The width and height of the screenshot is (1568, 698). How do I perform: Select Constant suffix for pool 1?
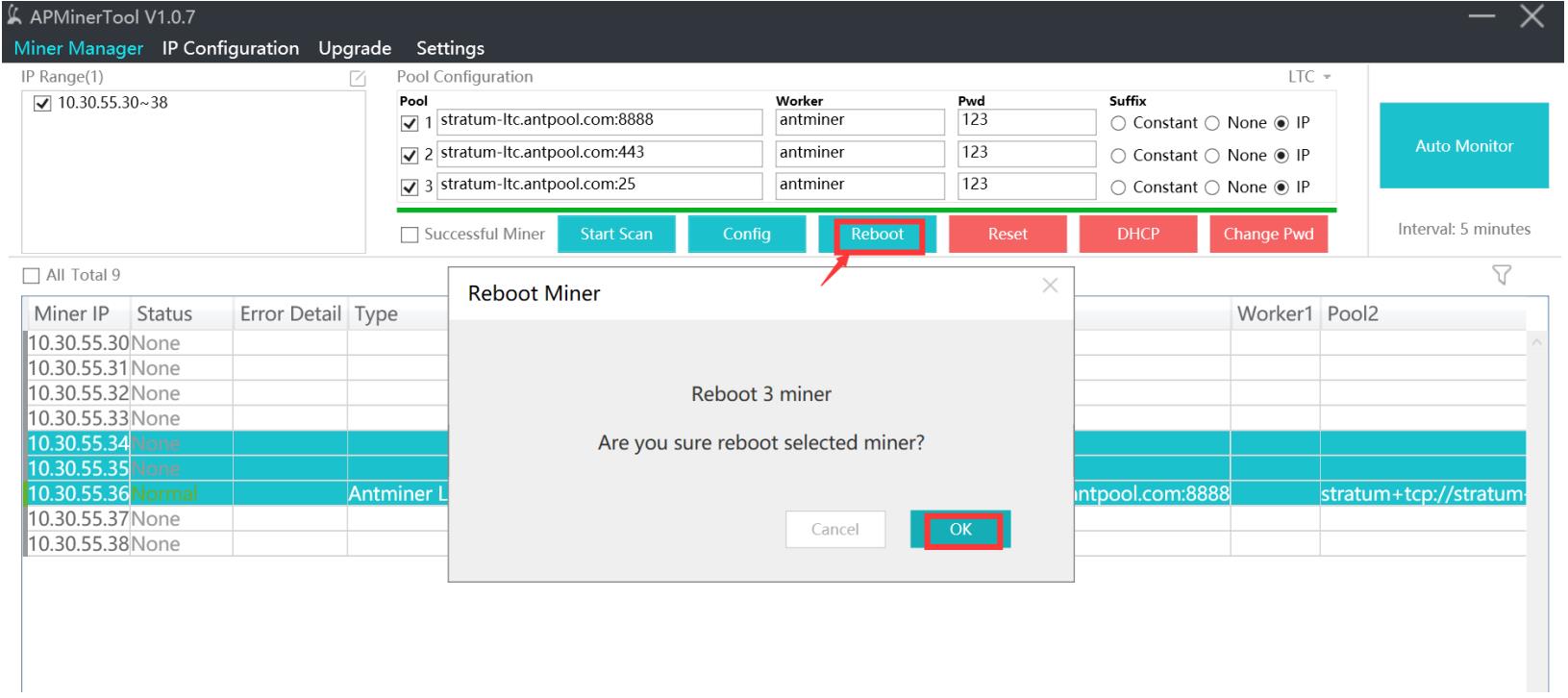point(1118,123)
